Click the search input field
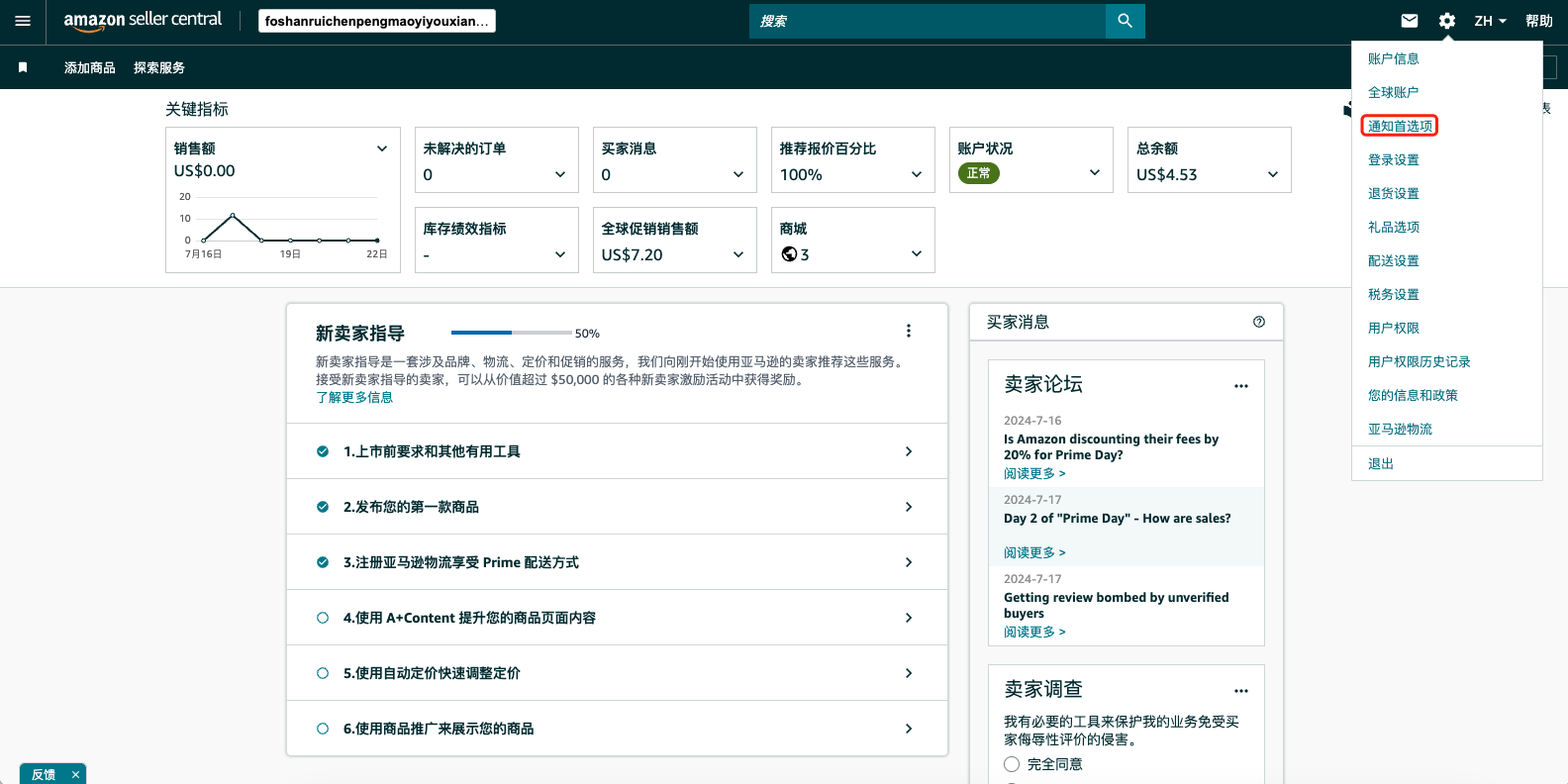The height and width of the screenshot is (784, 1568). point(928,21)
